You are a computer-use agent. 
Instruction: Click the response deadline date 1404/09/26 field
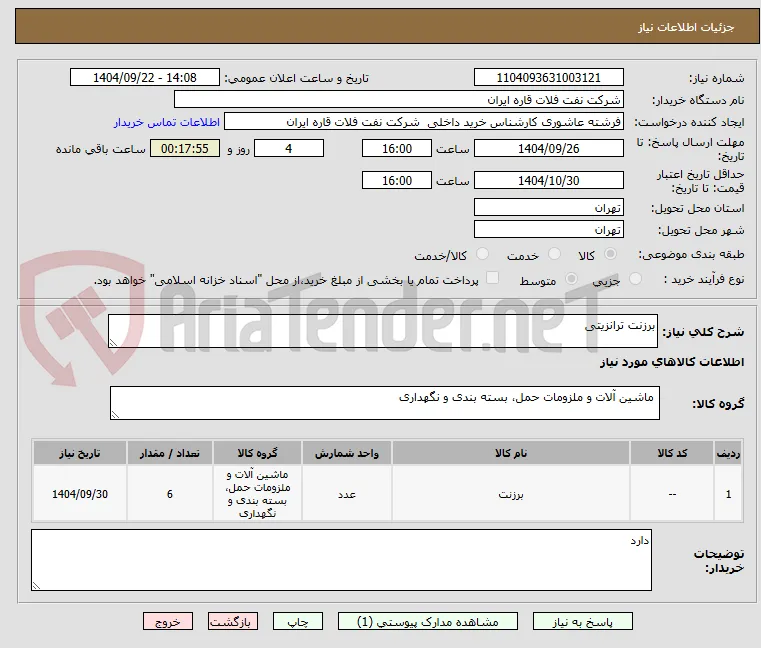tap(548, 148)
